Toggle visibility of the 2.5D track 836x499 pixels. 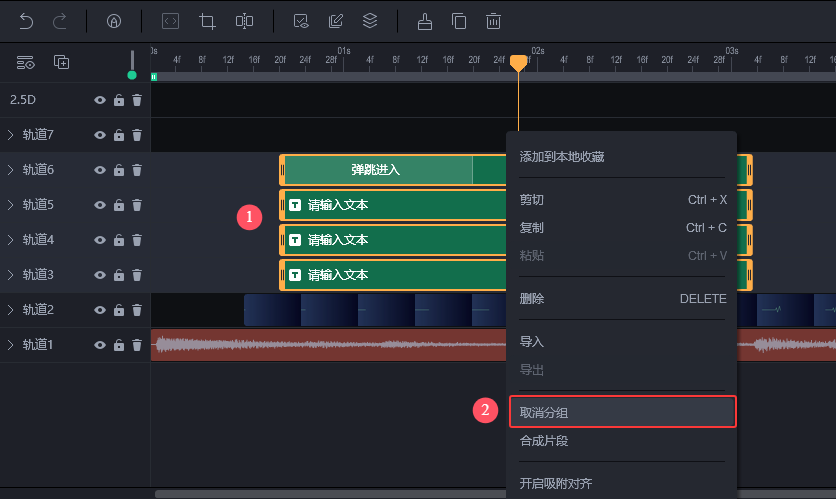[100, 100]
